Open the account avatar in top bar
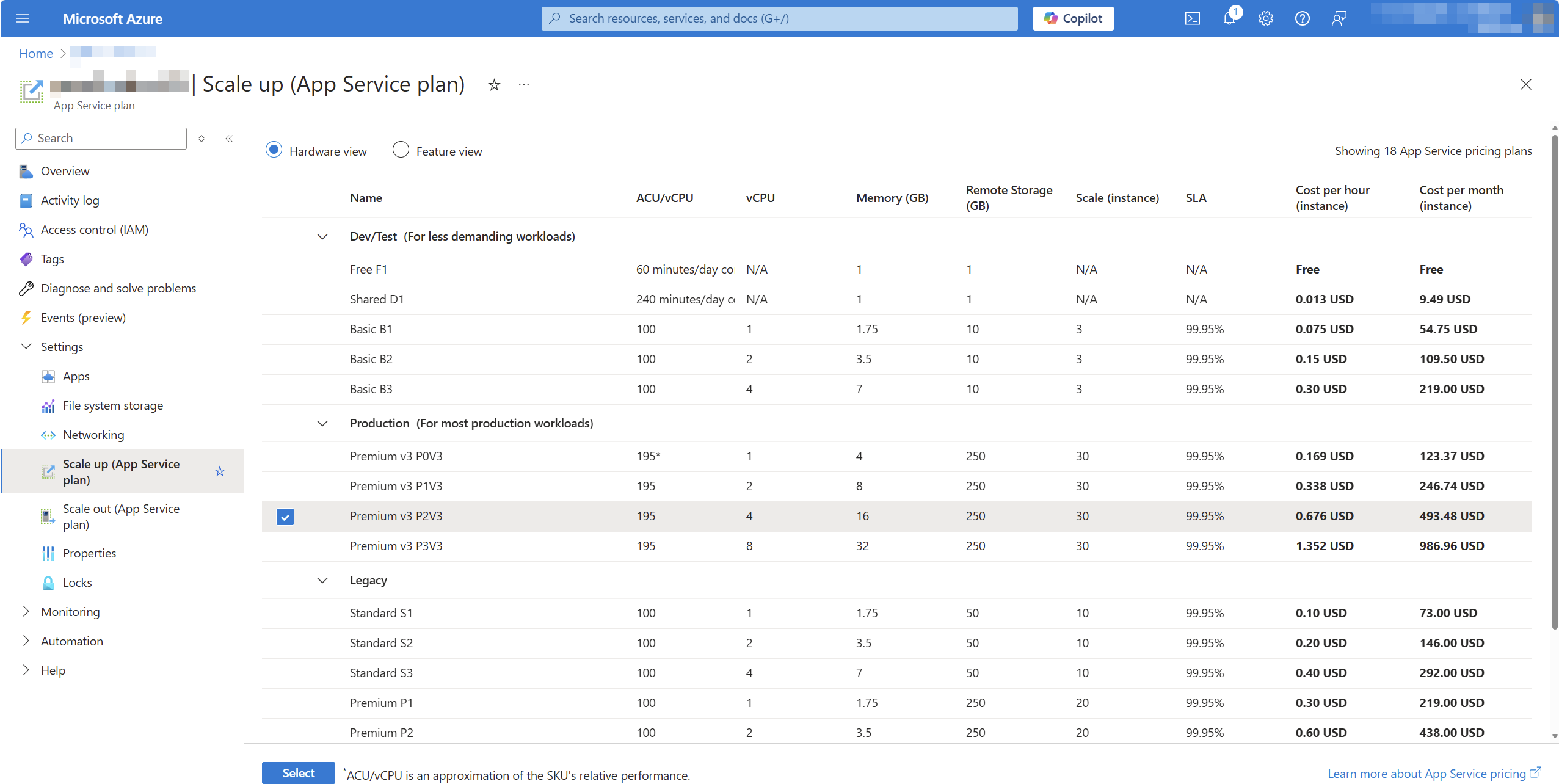The width and height of the screenshot is (1559, 784). click(1543, 18)
